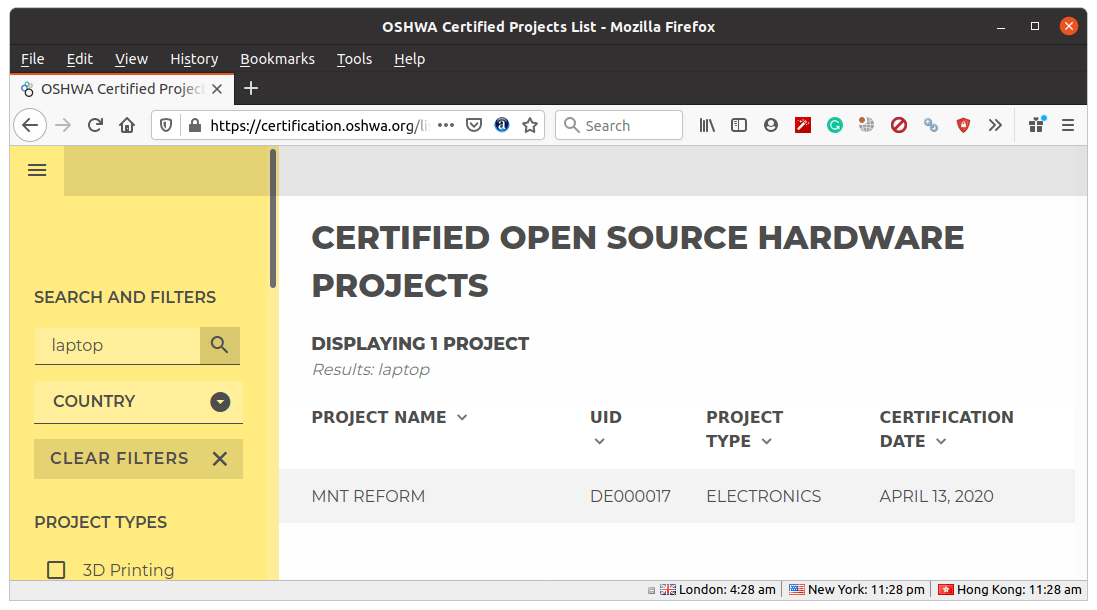Open the History menu
The image size is (1097, 610).
(x=194, y=59)
